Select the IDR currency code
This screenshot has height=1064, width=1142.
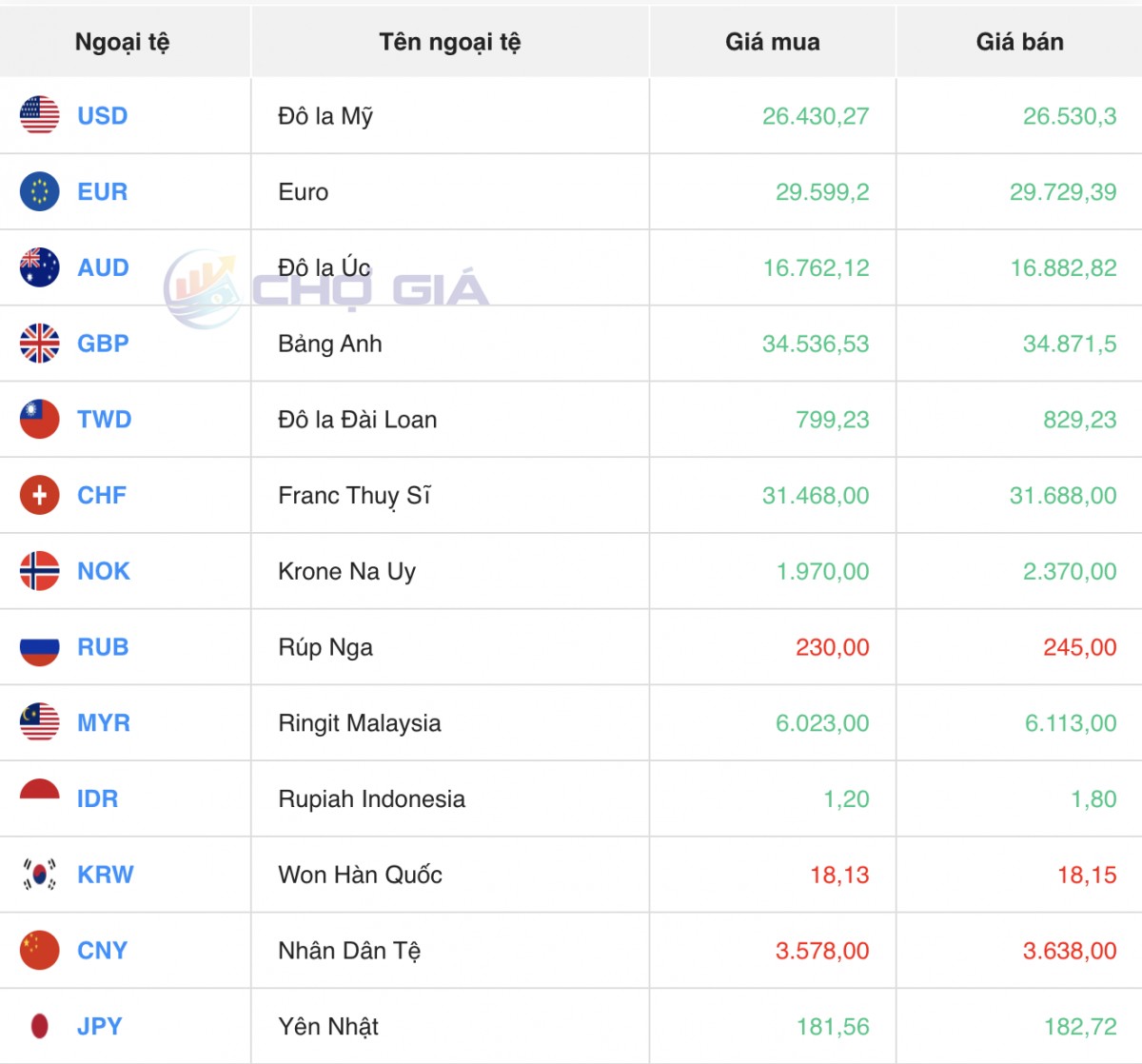[97, 799]
